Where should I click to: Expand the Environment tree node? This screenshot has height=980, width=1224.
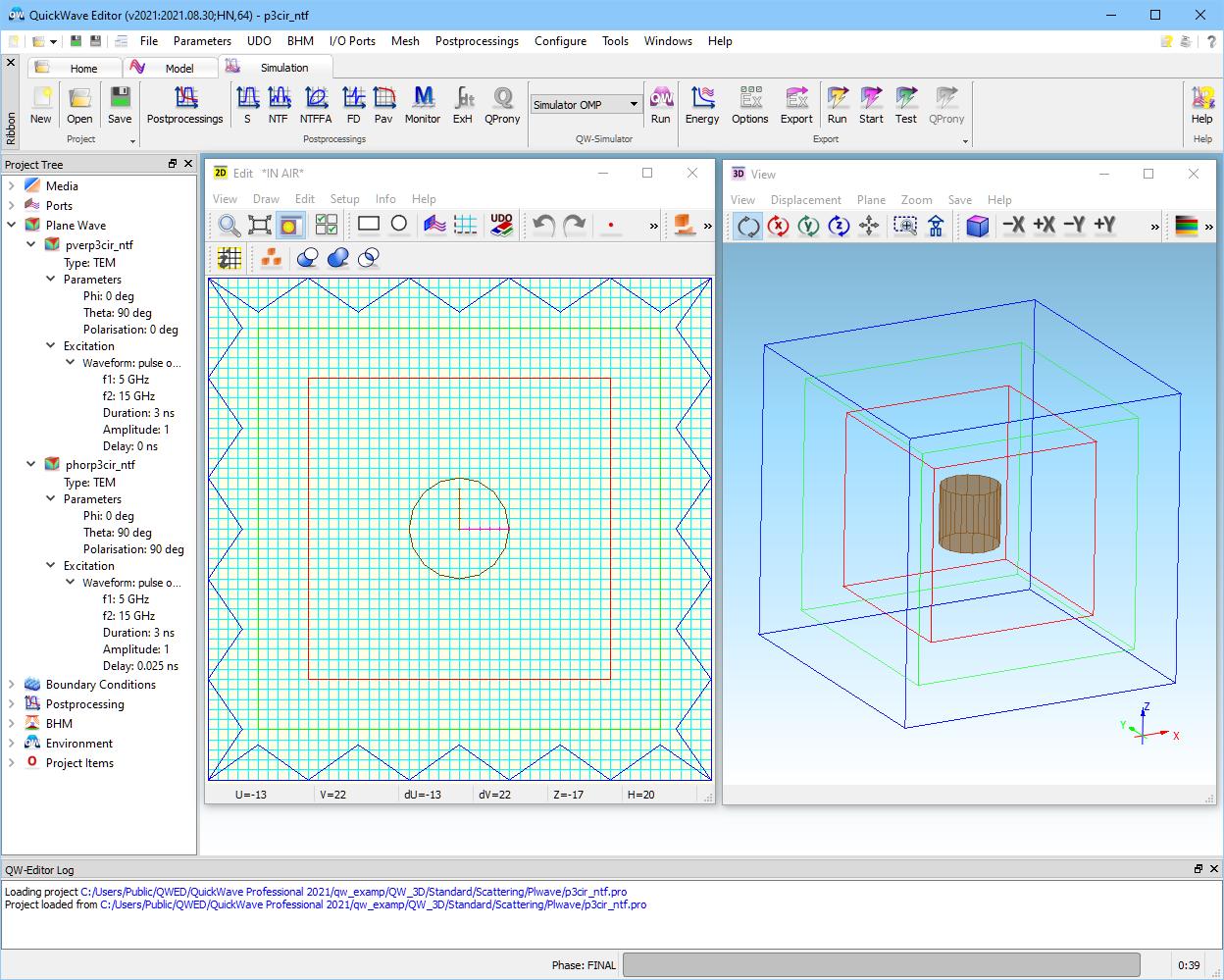click(x=12, y=743)
